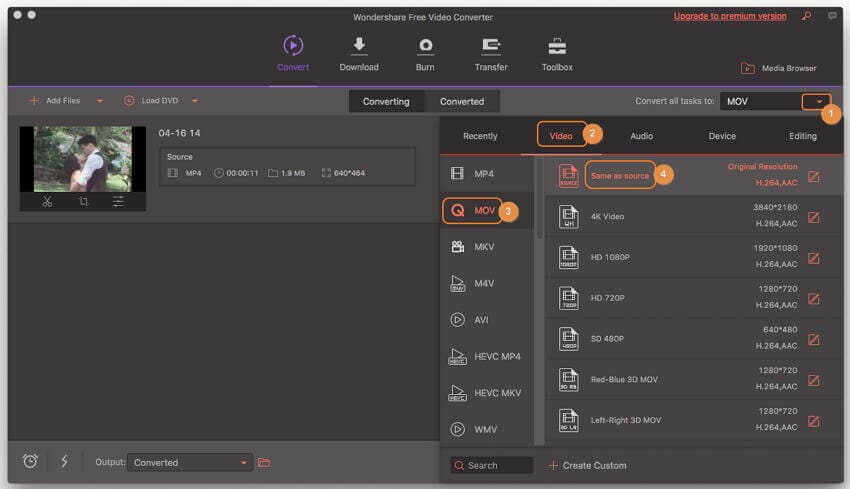Edit the Red-Blue 3D MOV preset
850x489 pixels.
(x=814, y=381)
